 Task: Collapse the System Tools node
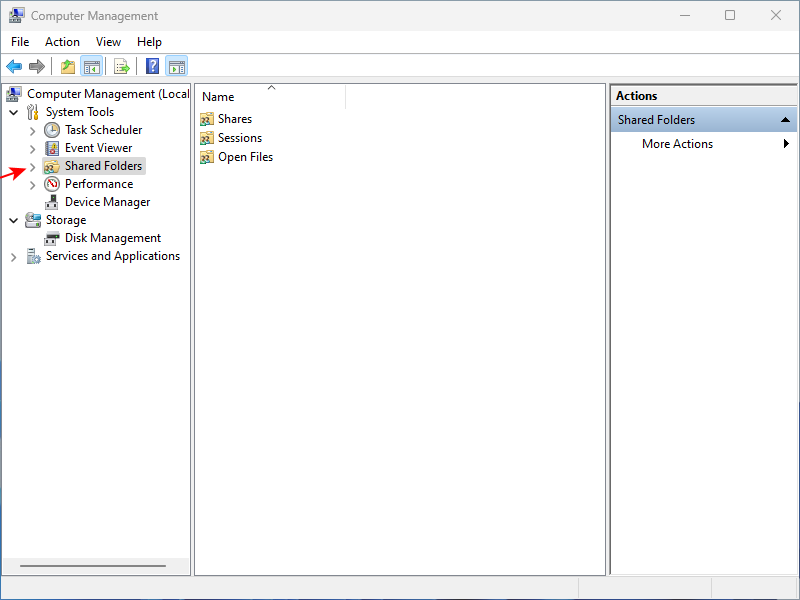click(x=14, y=112)
